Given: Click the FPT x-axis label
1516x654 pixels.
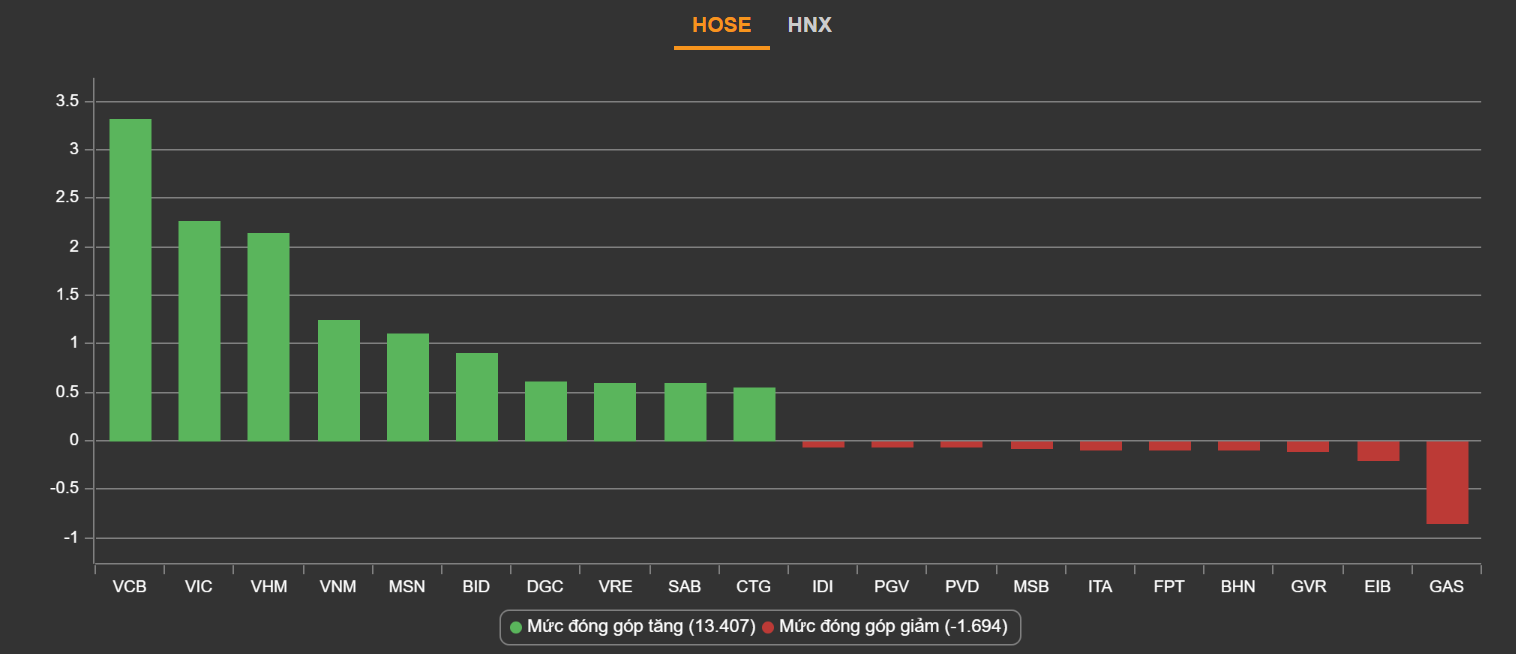Looking at the screenshot, I should 1169,587.
